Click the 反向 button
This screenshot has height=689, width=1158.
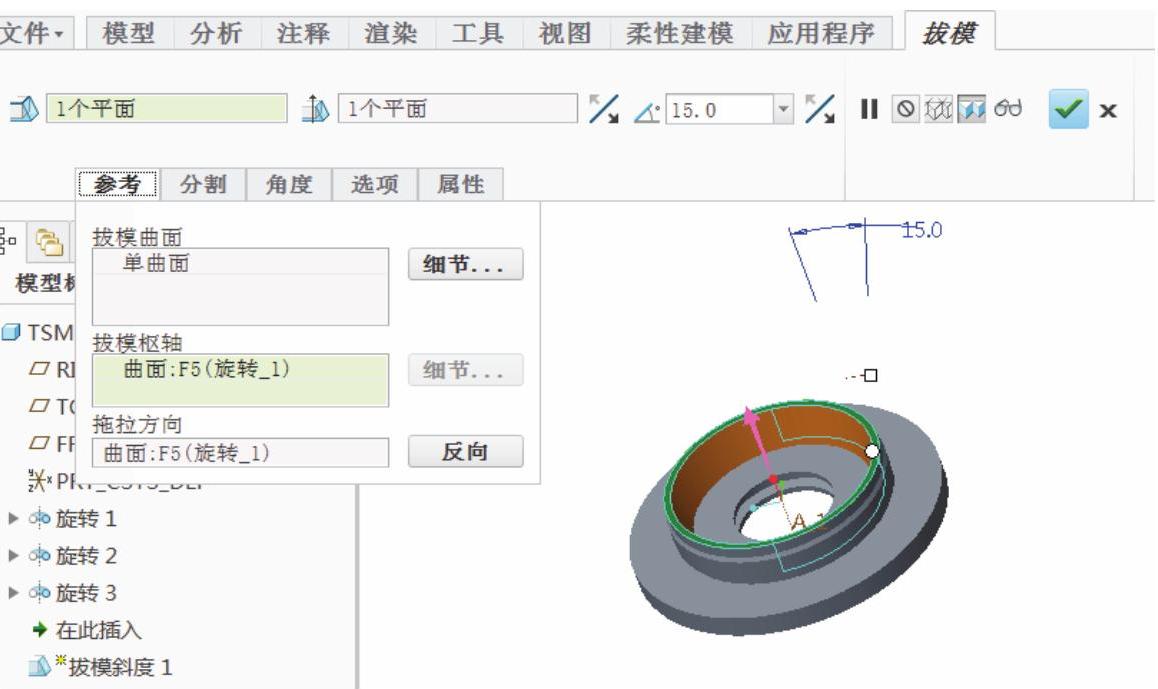pos(465,451)
